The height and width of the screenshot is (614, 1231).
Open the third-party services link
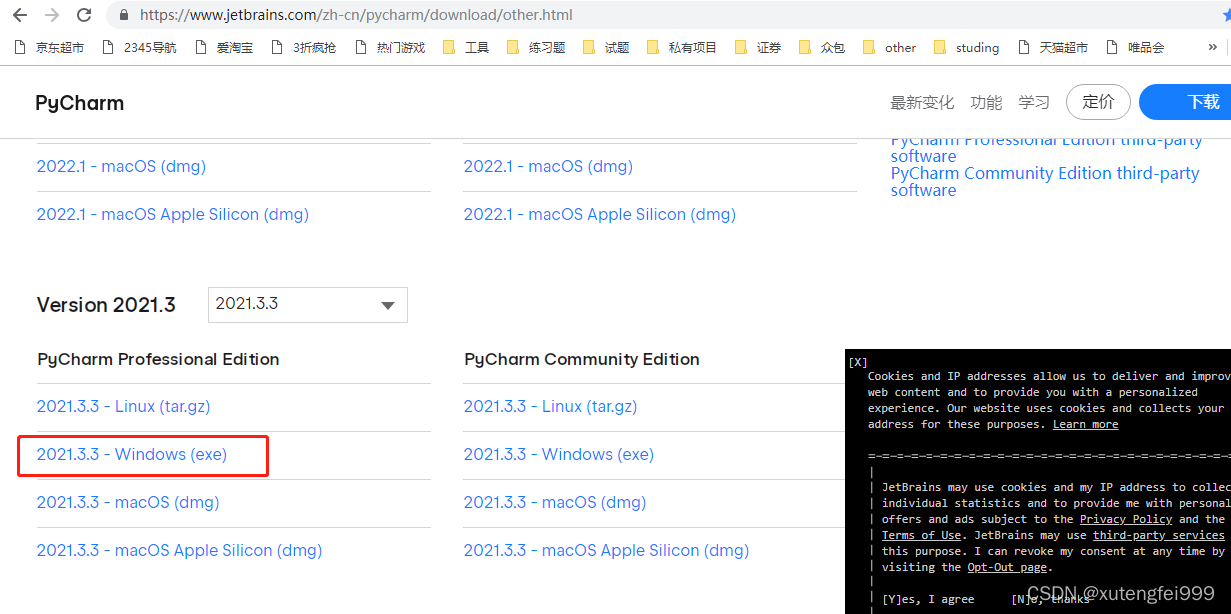coord(1158,535)
